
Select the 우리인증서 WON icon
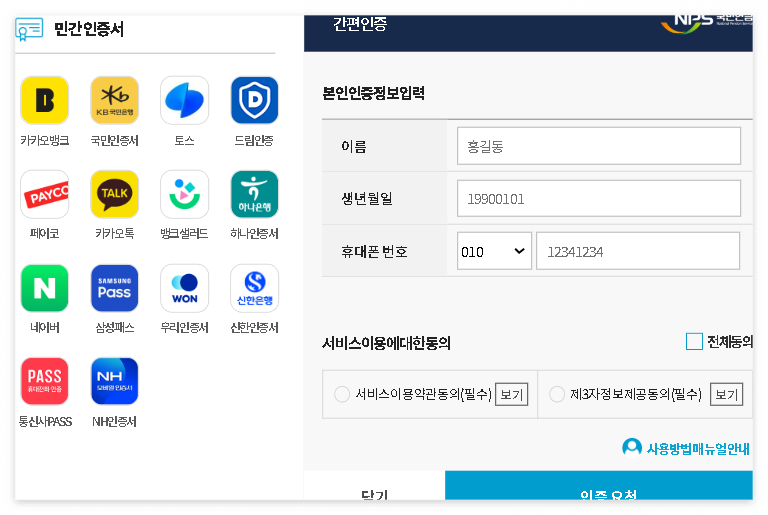(x=185, y=288)
